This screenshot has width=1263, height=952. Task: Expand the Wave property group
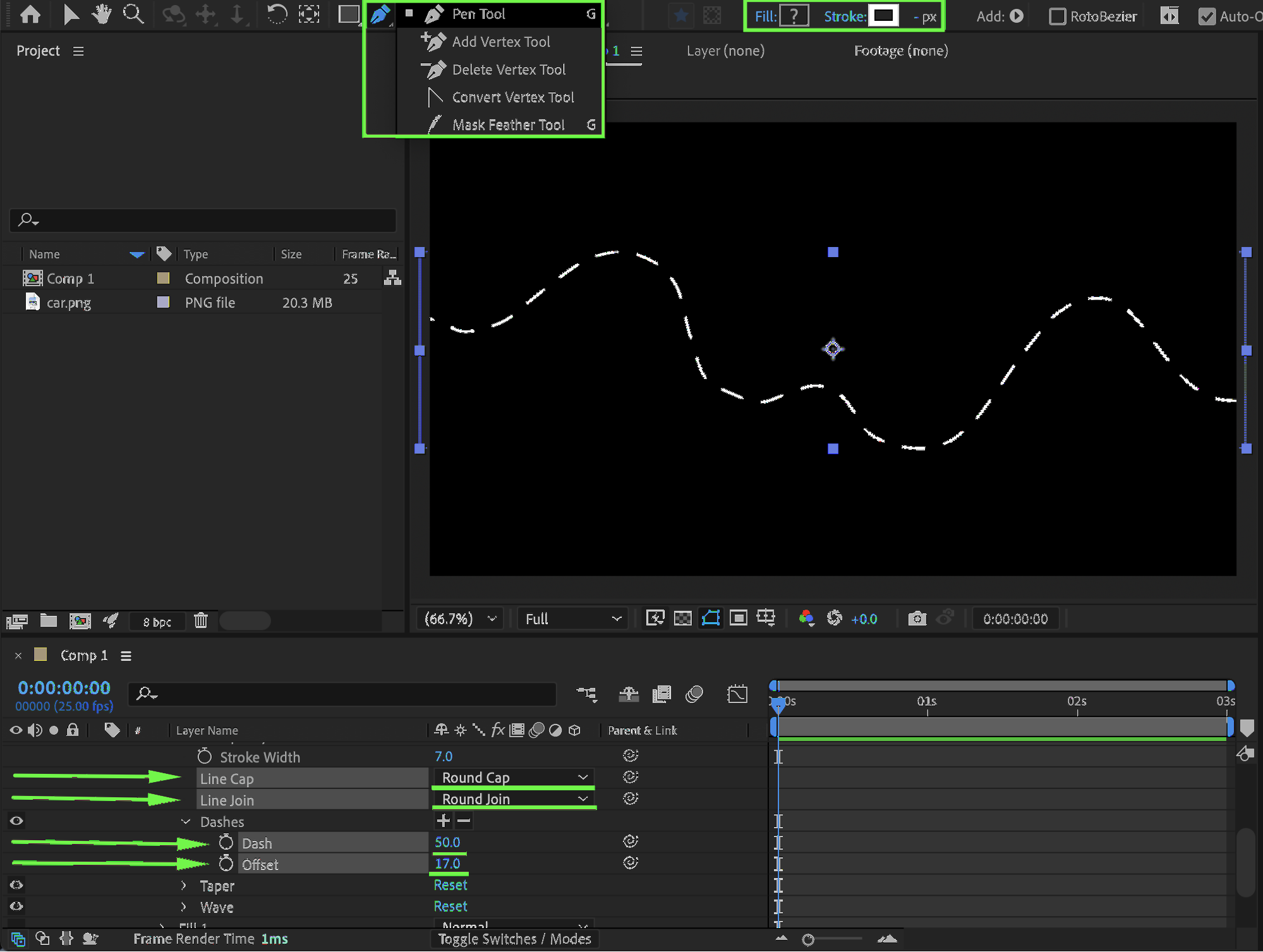(184, 907)
